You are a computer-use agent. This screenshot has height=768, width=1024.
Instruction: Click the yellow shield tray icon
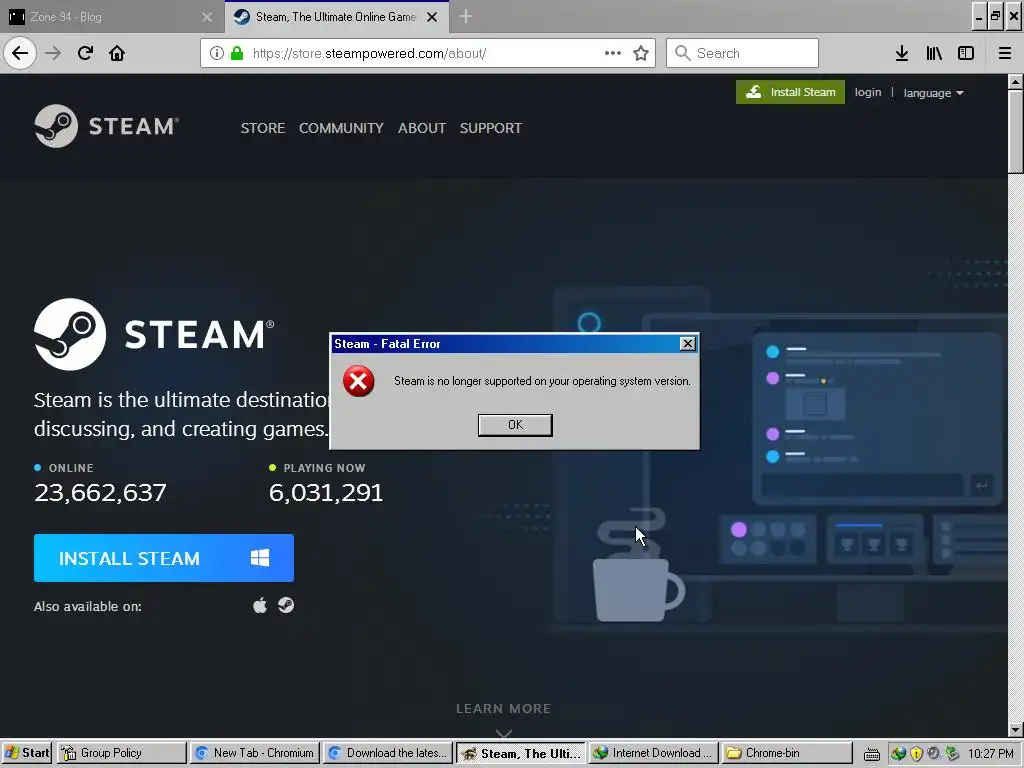[x=916, y=754]
